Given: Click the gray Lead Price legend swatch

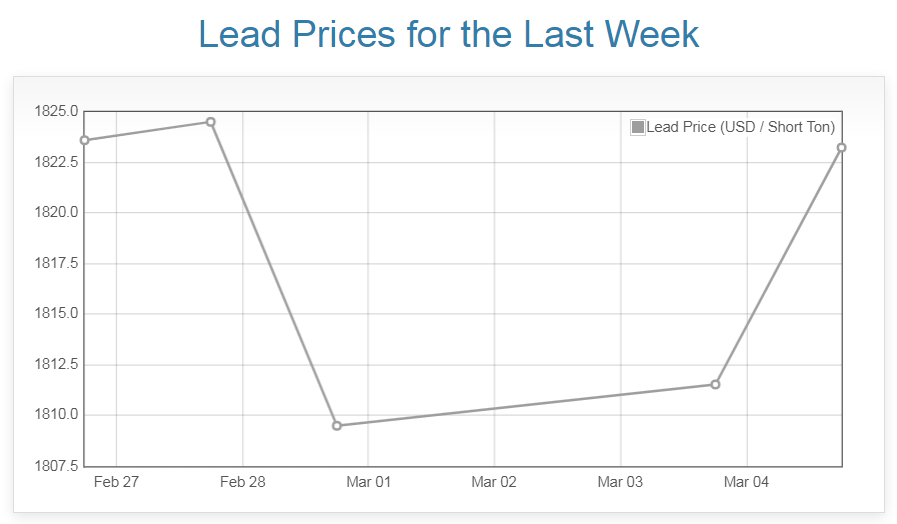Looking at the screenshot, I should 638,127.
